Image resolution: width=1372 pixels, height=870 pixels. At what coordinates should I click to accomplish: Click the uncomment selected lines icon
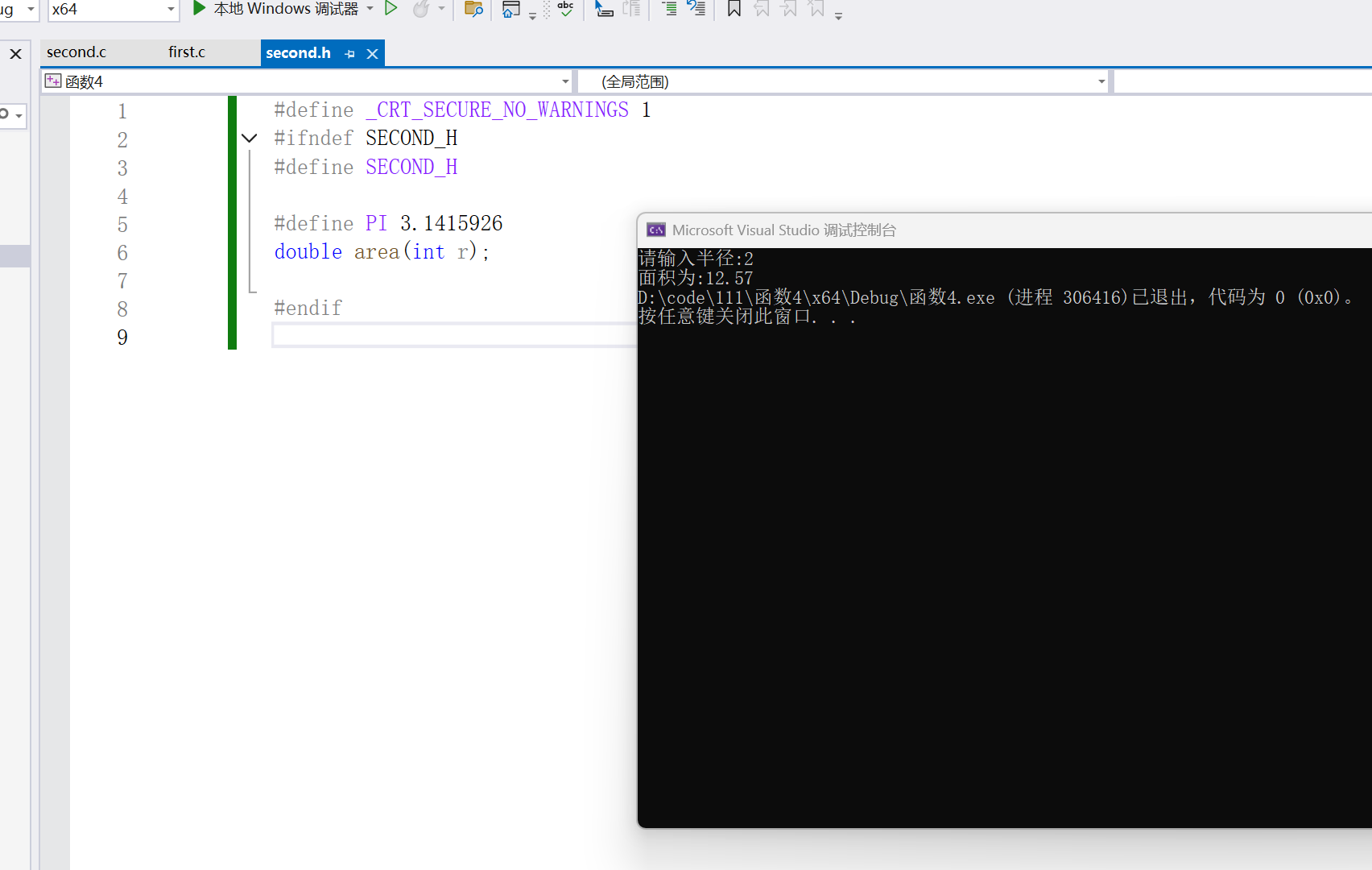(696, 9)
